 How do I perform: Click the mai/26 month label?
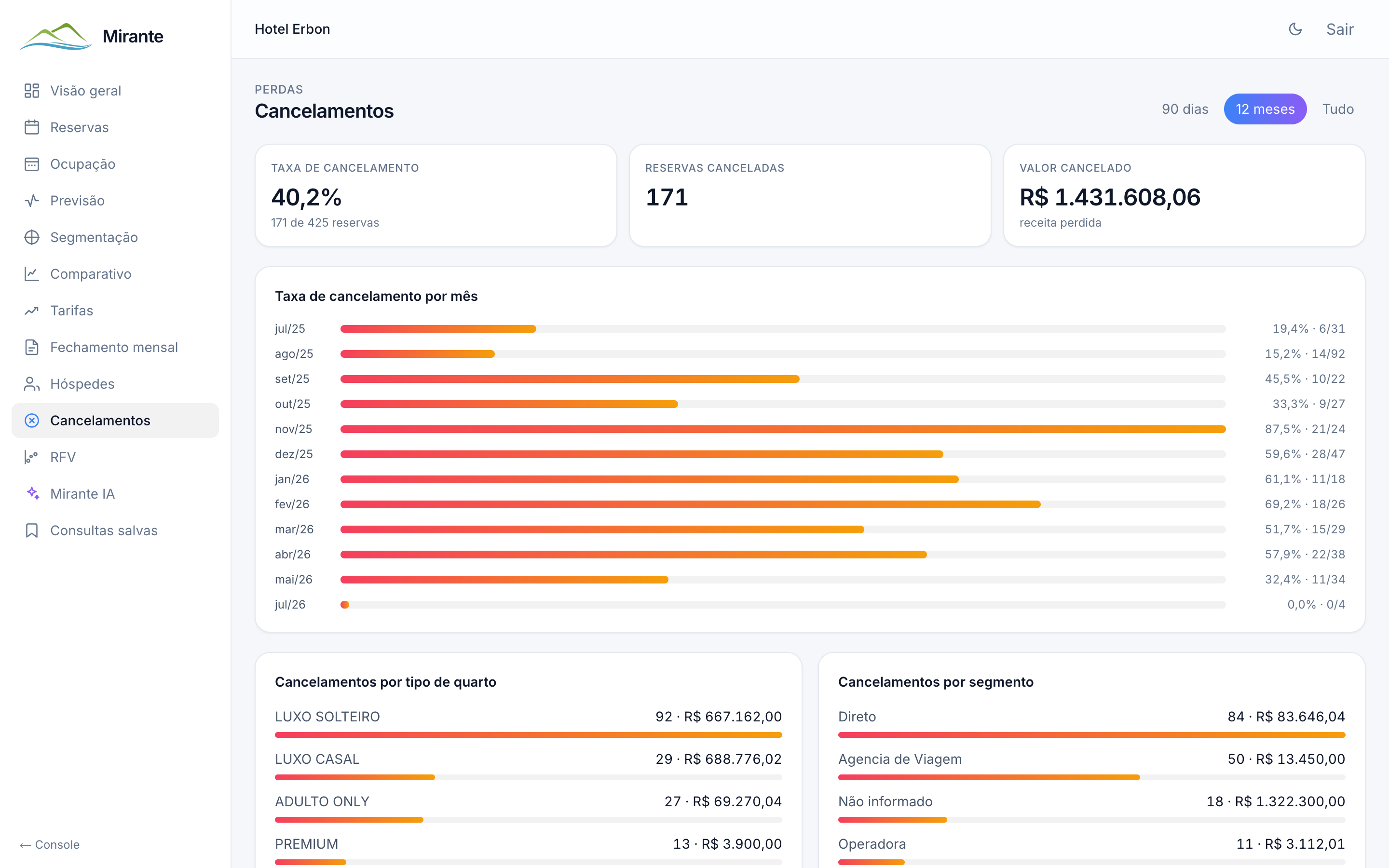point(294,580)
